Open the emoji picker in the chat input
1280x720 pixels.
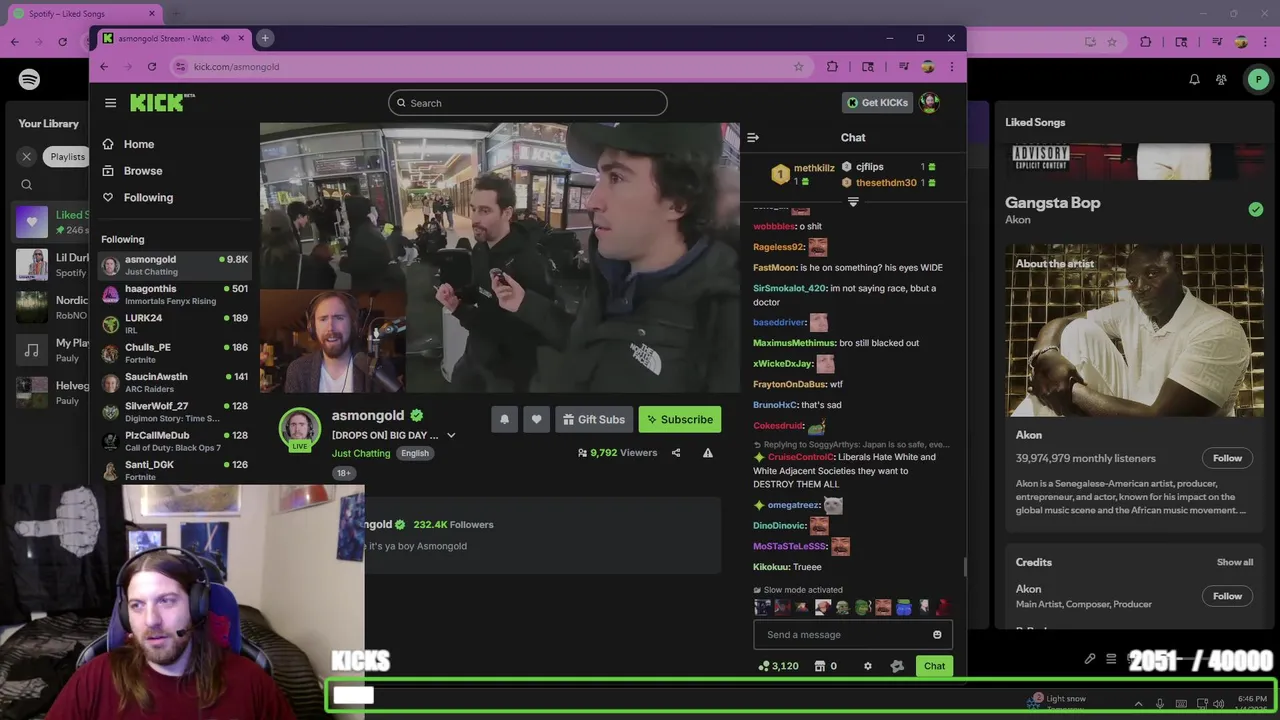tap(937, 635)
